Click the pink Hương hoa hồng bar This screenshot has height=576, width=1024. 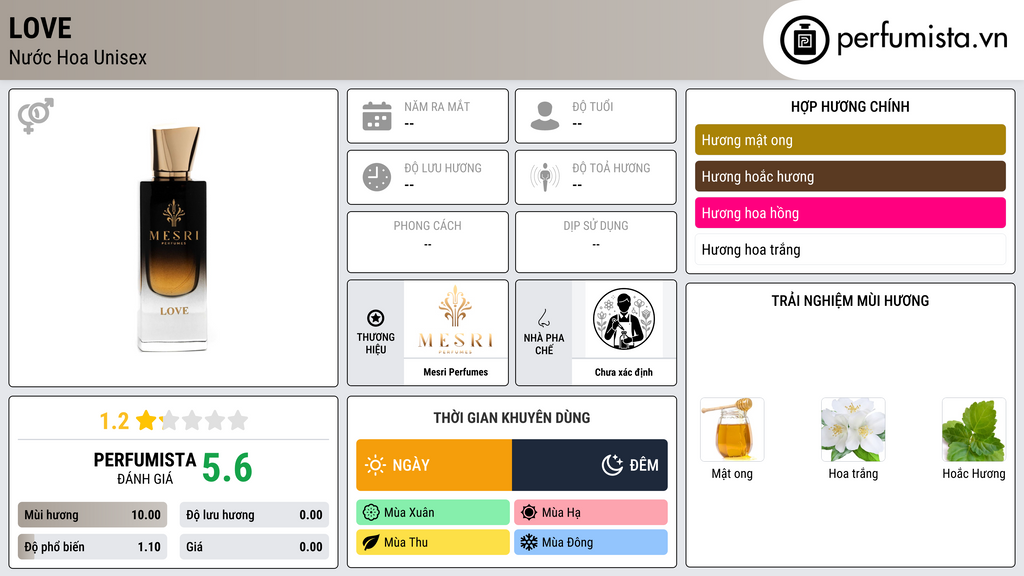(850, 213)
